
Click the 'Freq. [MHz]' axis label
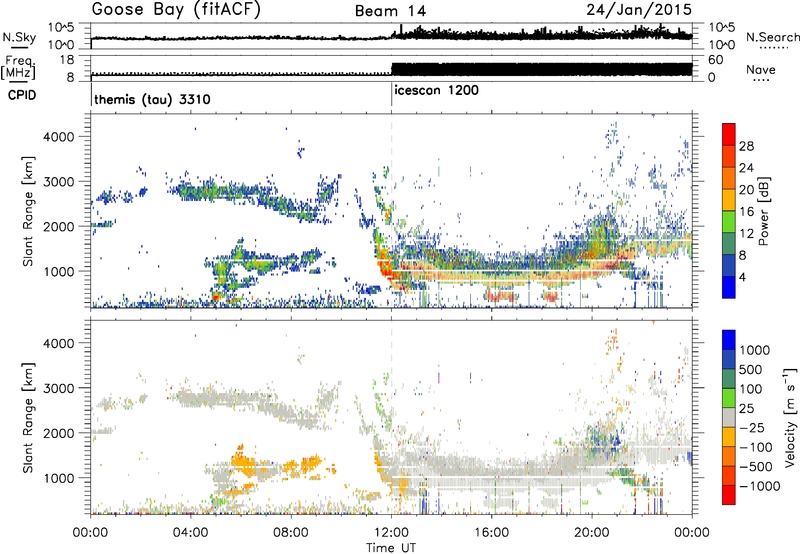tap(18, 67)
